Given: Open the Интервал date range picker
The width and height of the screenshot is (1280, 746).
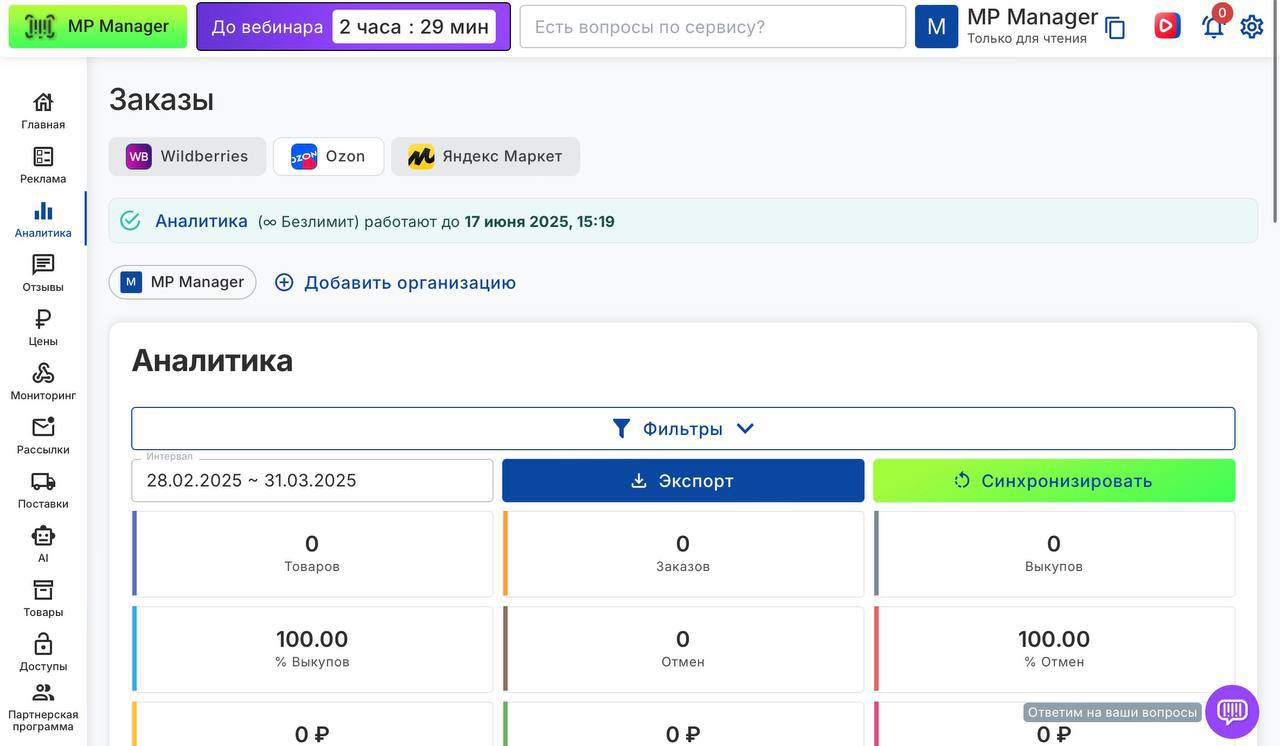Looking at the screenshot, I should (x=312, y=481).
